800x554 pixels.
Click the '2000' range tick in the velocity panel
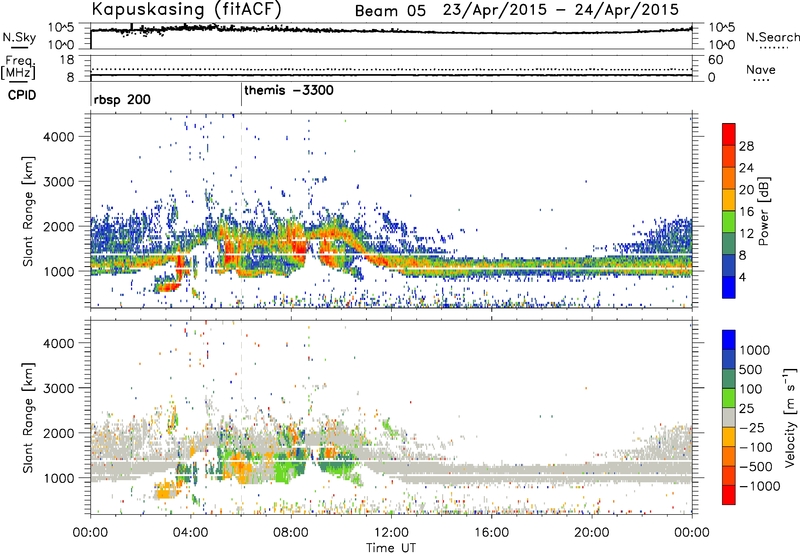click(x=59, y=433)
